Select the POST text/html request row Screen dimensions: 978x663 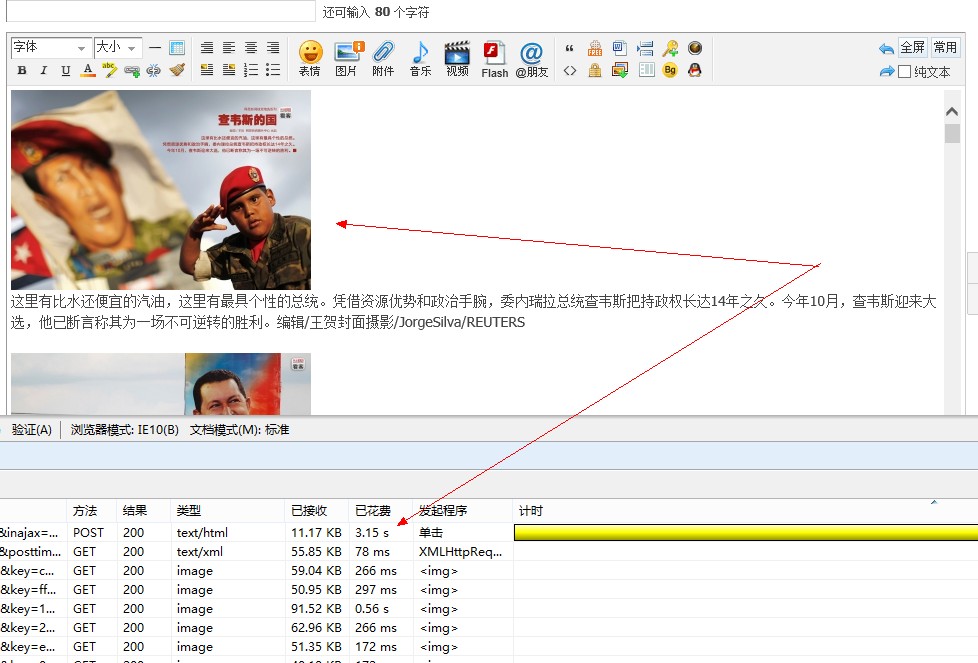pos(489,533)
